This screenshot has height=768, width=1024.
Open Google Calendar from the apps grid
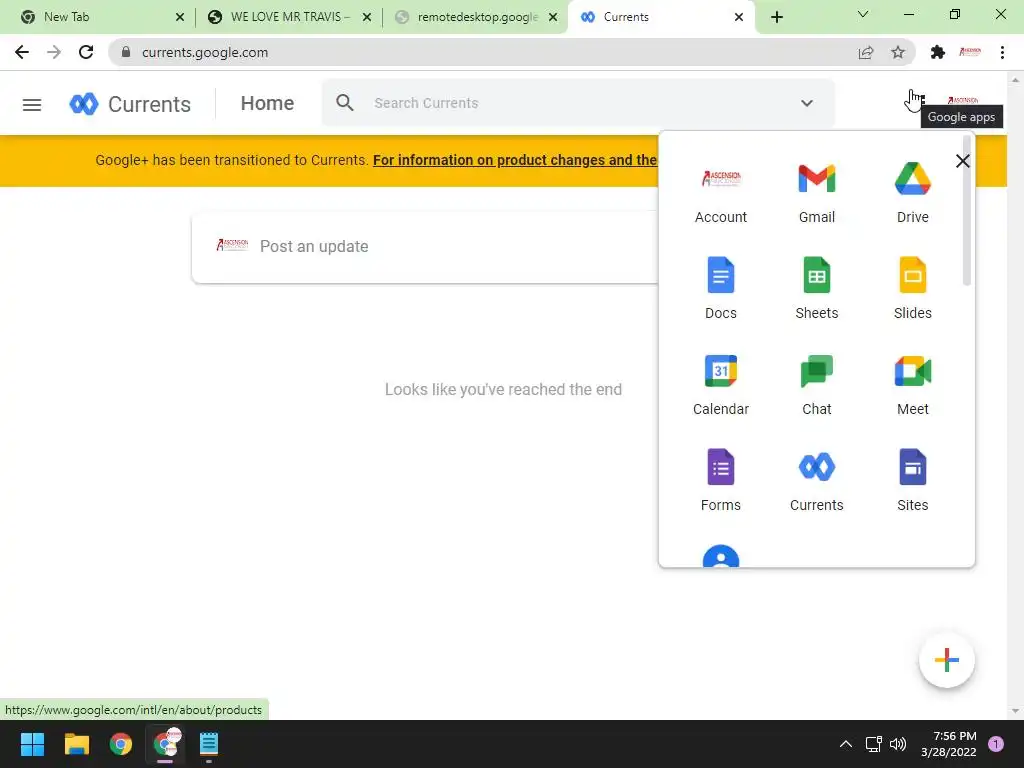[x=720, y=385]
